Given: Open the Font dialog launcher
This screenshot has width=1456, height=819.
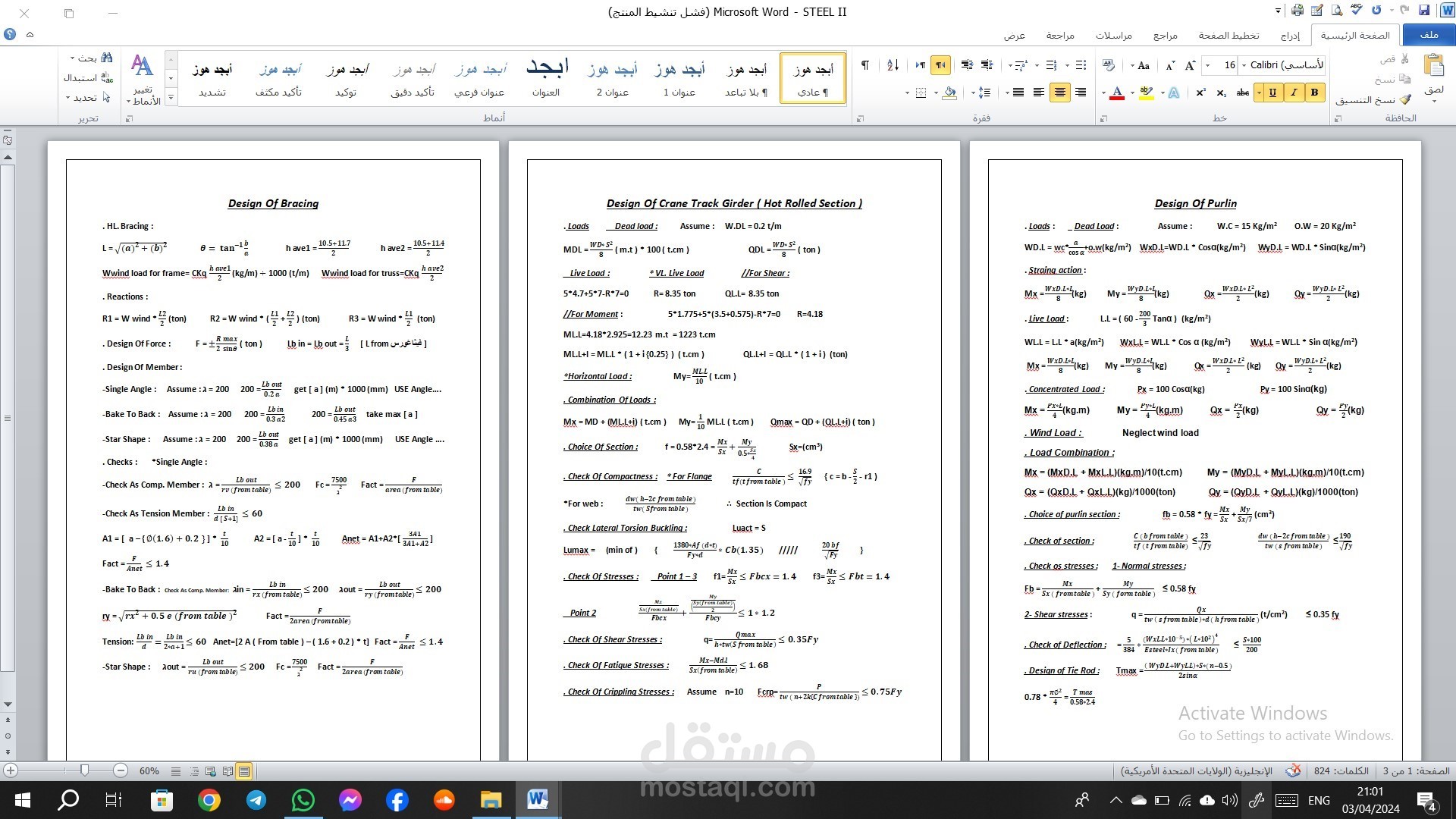Looking at the screenshot, I should [1104, 118].
